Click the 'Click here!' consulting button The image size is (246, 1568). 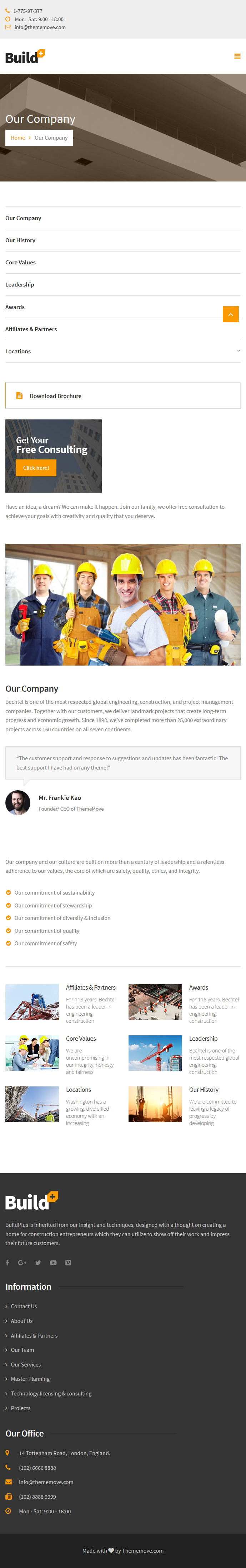coord(36,468)
